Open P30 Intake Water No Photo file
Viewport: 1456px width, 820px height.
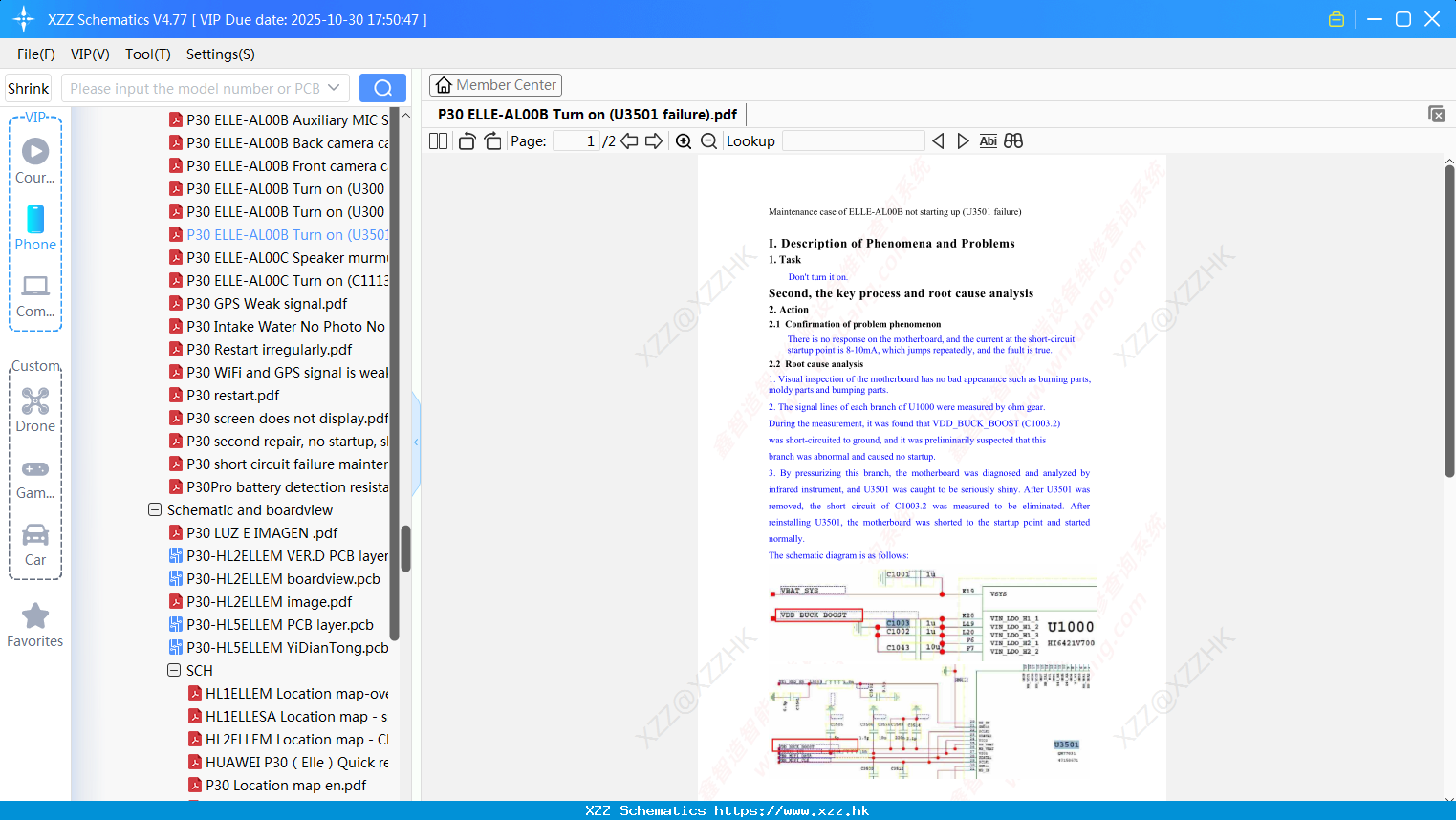(x=277, y=327)
